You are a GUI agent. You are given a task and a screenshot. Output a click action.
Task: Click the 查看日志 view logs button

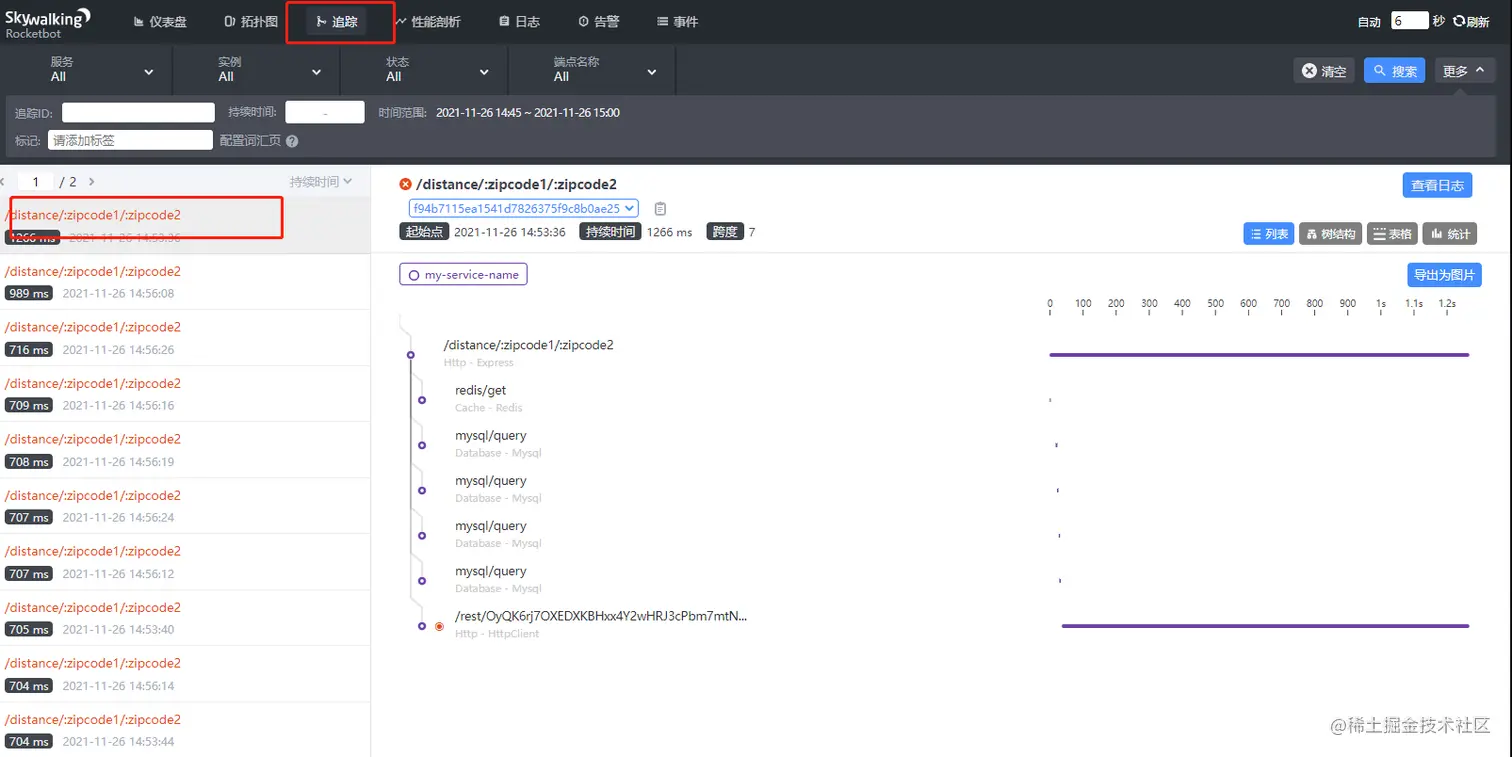(1437, 185)
